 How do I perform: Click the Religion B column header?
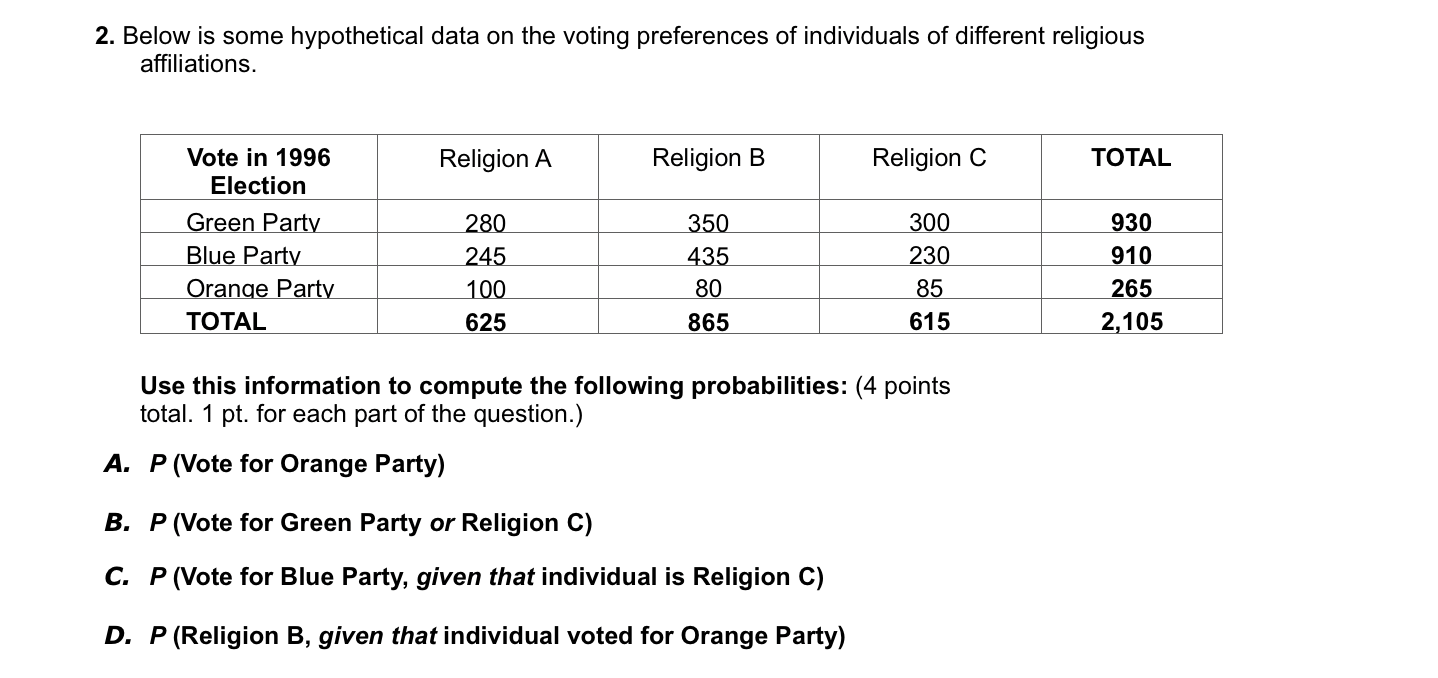(x=708, y=158)
